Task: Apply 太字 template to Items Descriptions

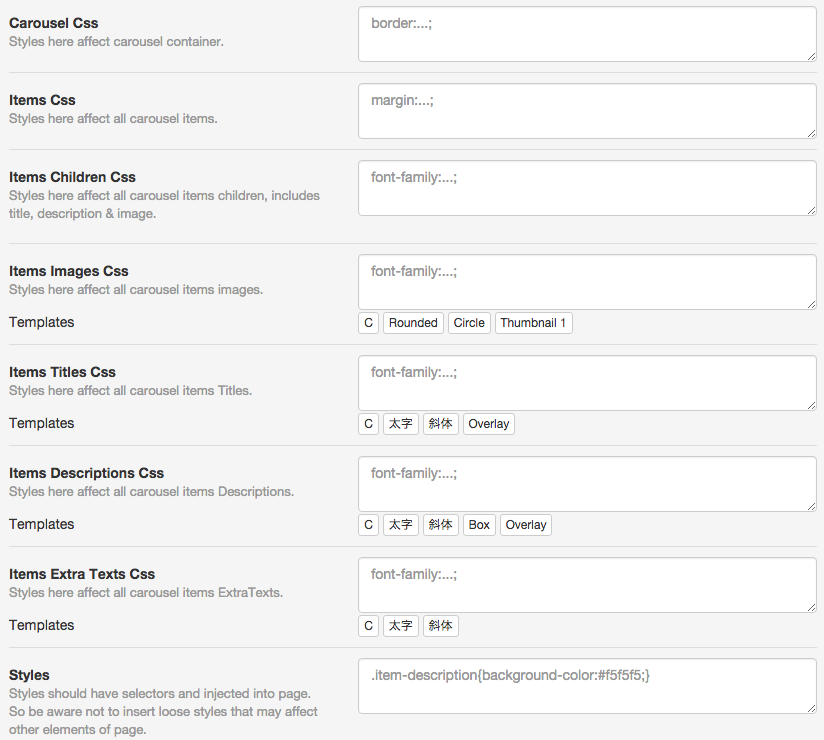Action: tap(400, 525)
